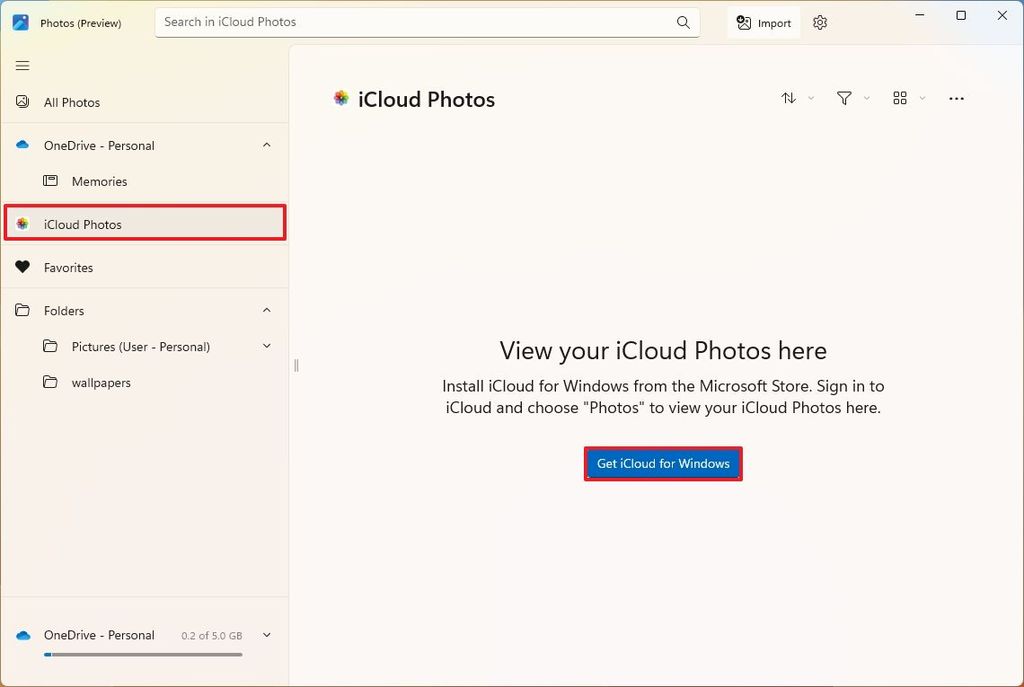The image size is (1024, 687).
Task: Open the See more ellipsis menu
Action: click(956, 98)
